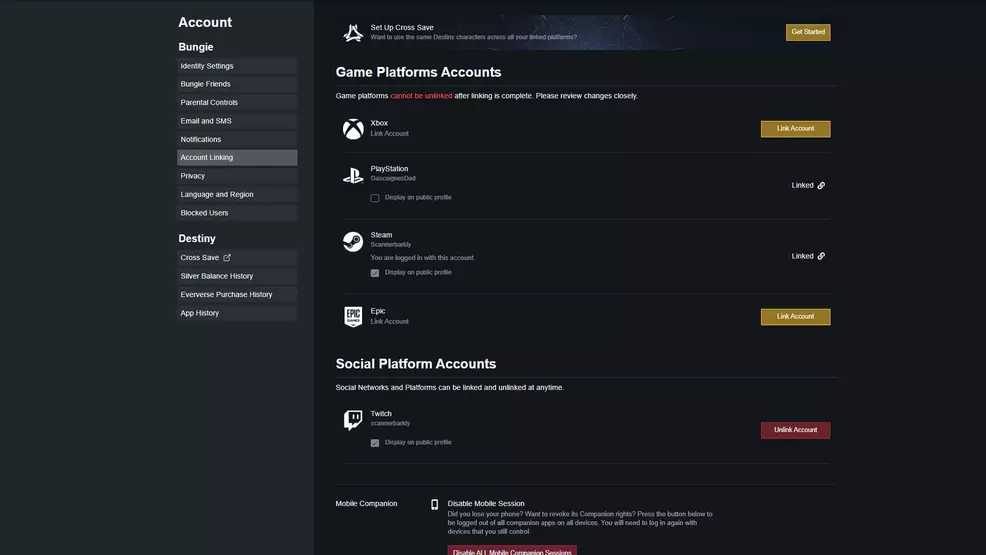Open Blocked Users list
The image size is (986, 555).
coord(237,213)
